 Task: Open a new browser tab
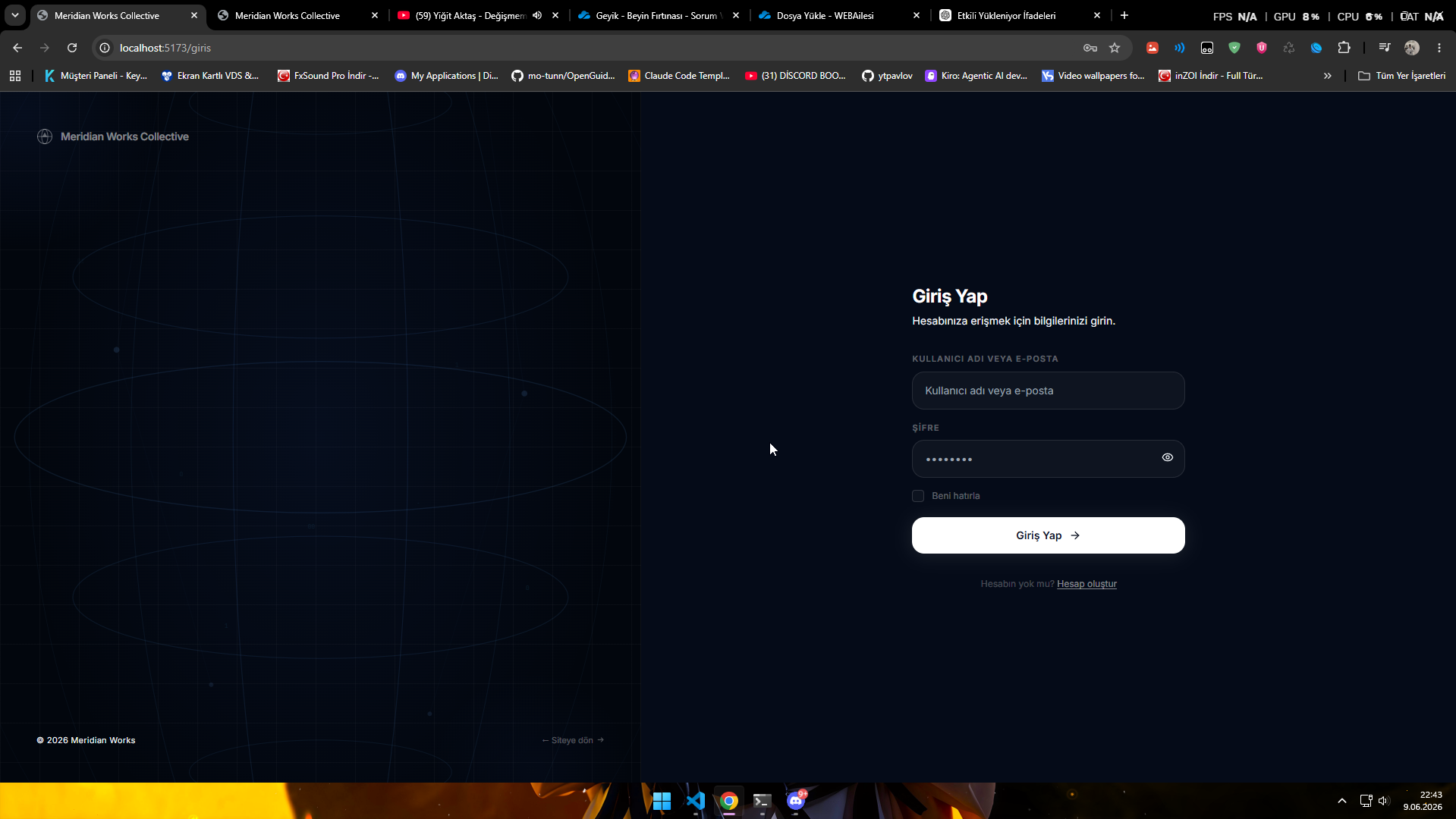coord(1124,15)
